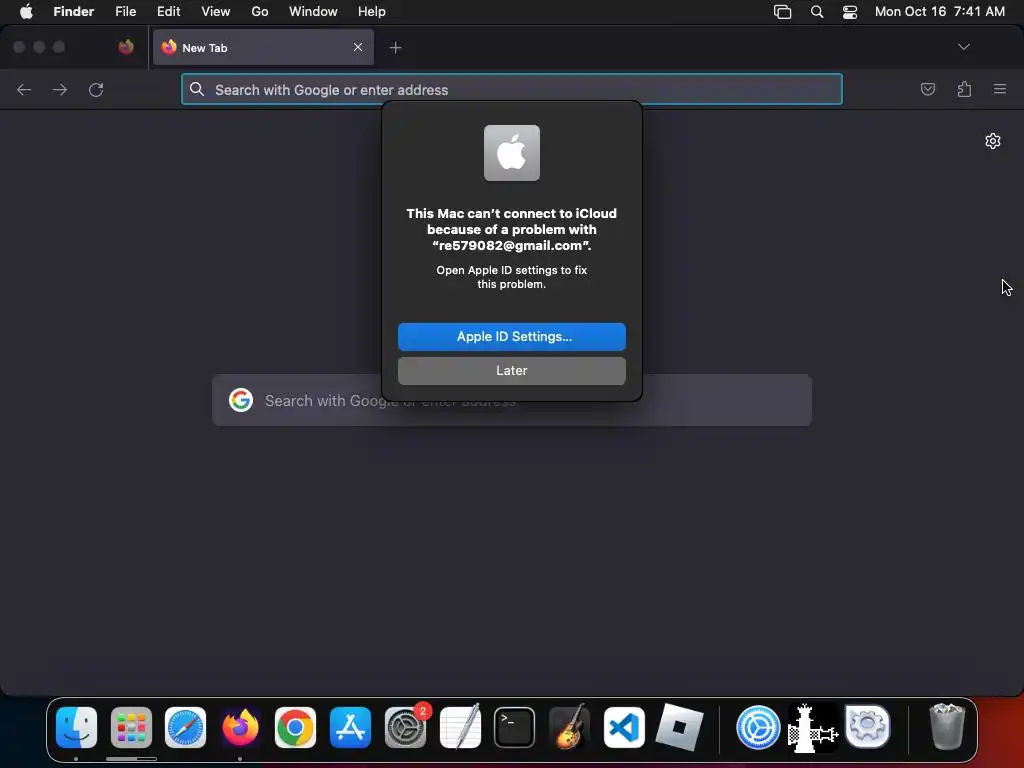Screen dimensions: 1024x768
Task: Go back with the back arrow
Action: click(24, 89)
